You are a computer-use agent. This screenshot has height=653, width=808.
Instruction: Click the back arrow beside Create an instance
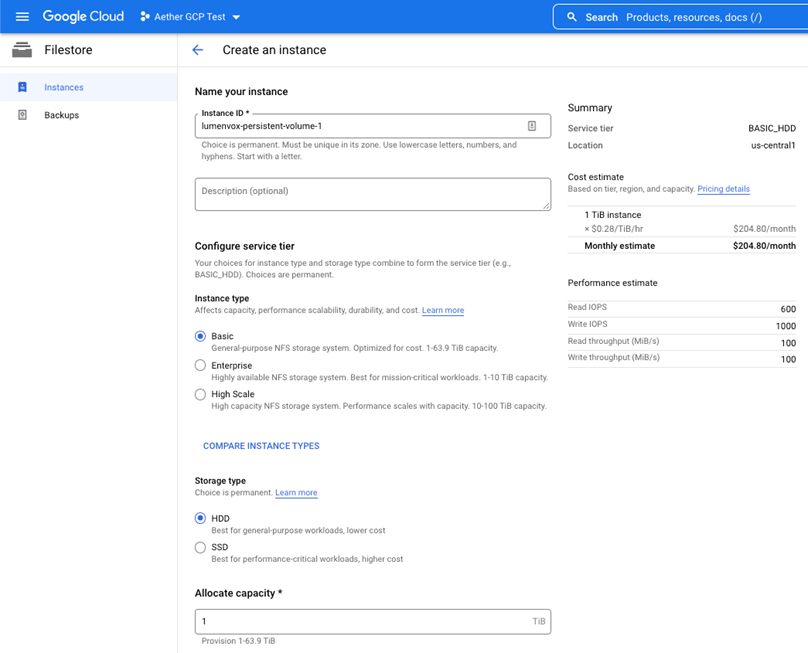tap(197, 50)
